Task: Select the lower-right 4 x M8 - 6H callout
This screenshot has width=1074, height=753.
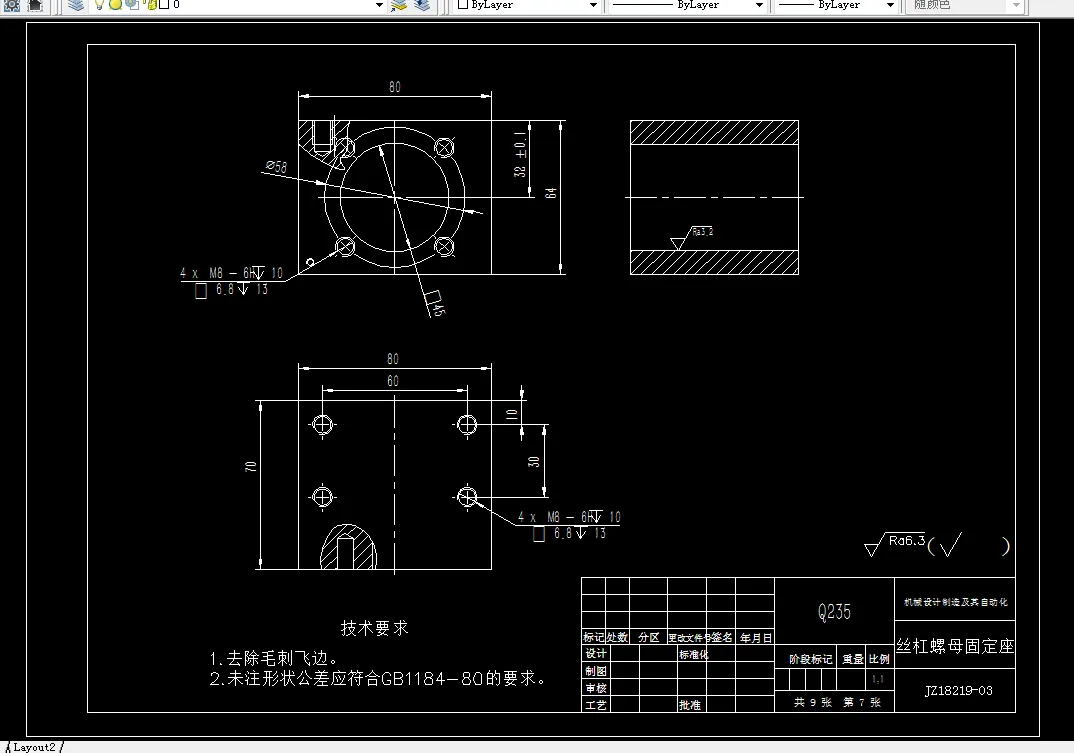Action: coord(569,526)
